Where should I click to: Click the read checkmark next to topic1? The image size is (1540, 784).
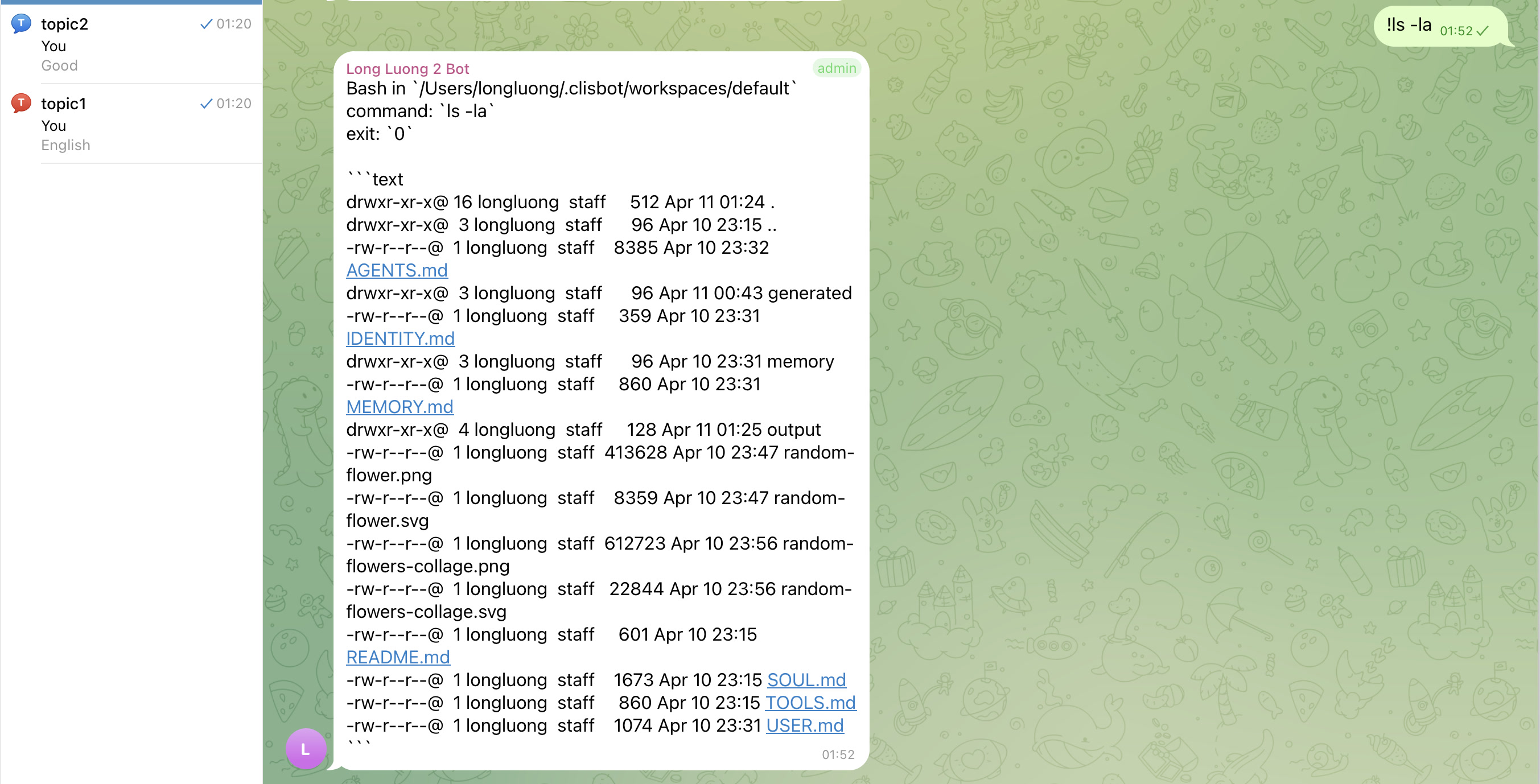(x=207, y=104)
